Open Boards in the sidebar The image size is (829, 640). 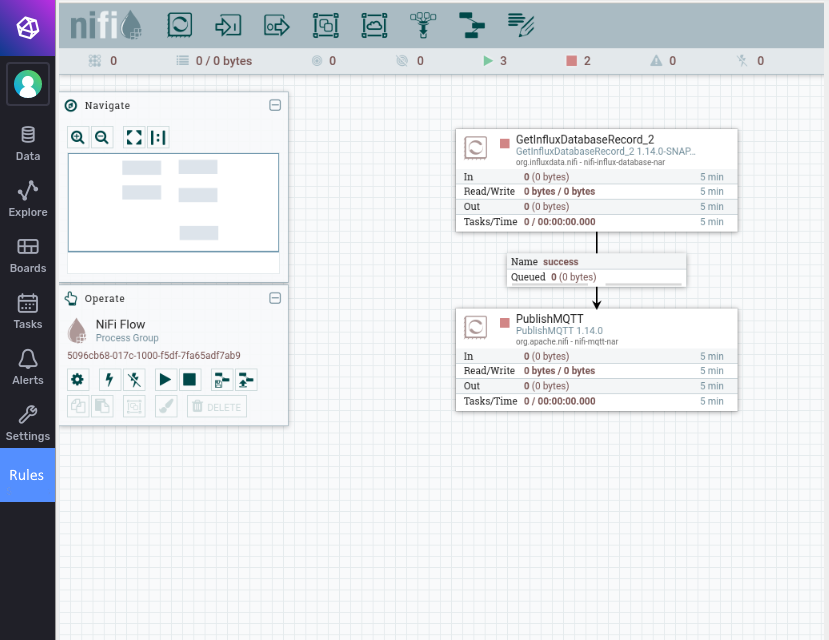pos(27,255)
